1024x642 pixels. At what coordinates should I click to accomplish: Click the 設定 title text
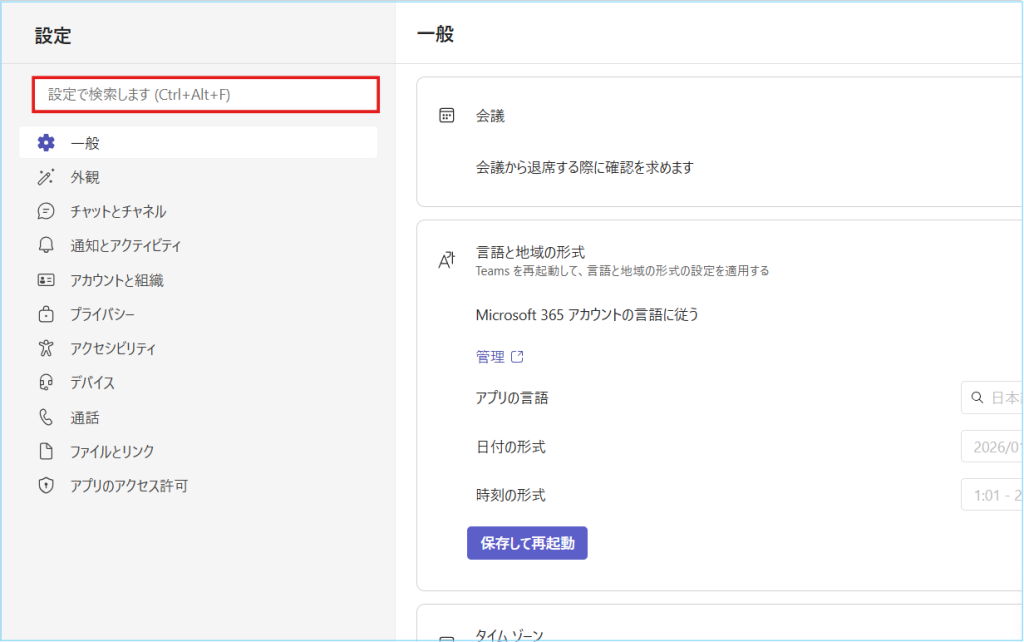tap(53, 35)
